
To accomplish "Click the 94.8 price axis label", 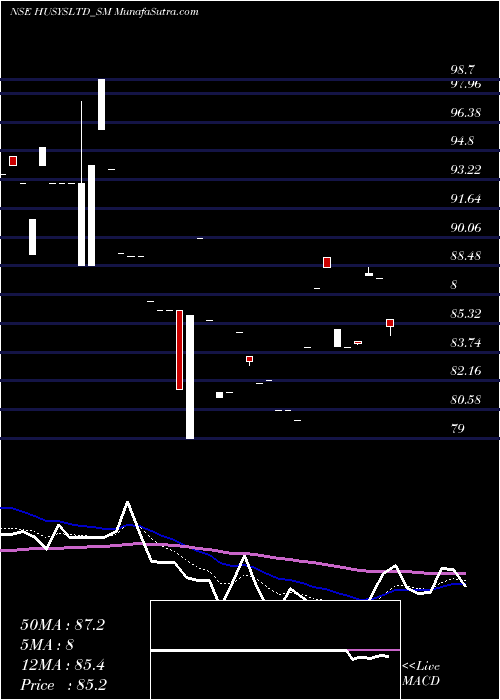I will [x=462, y=141].
